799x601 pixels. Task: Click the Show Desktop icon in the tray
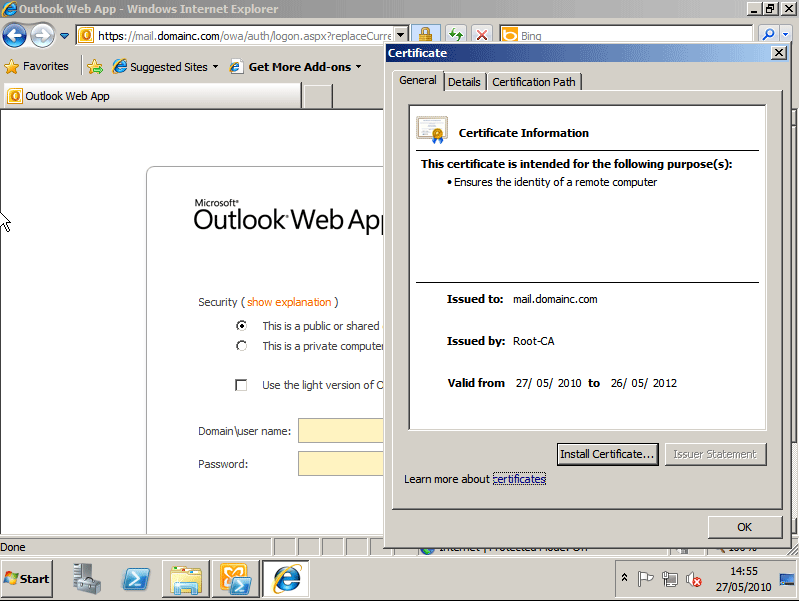click(787, 579)
